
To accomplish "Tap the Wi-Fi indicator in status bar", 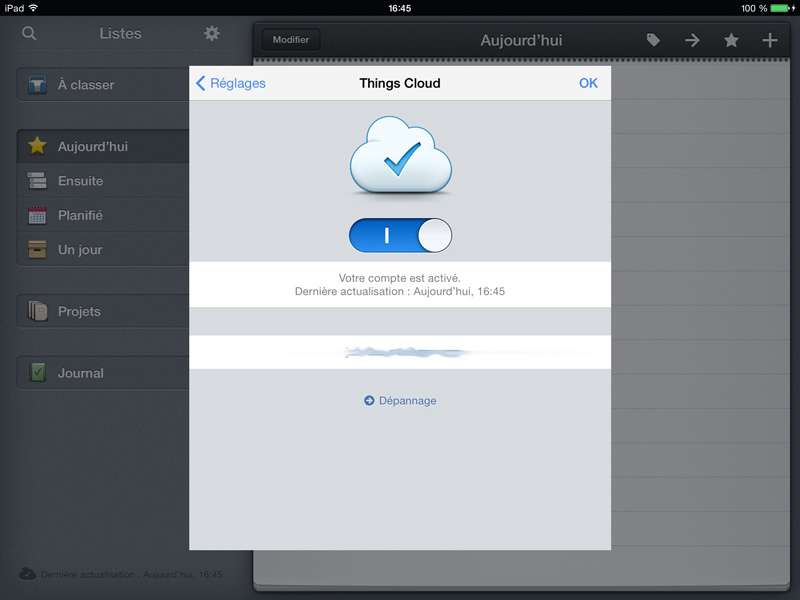I will pos(33,8).
